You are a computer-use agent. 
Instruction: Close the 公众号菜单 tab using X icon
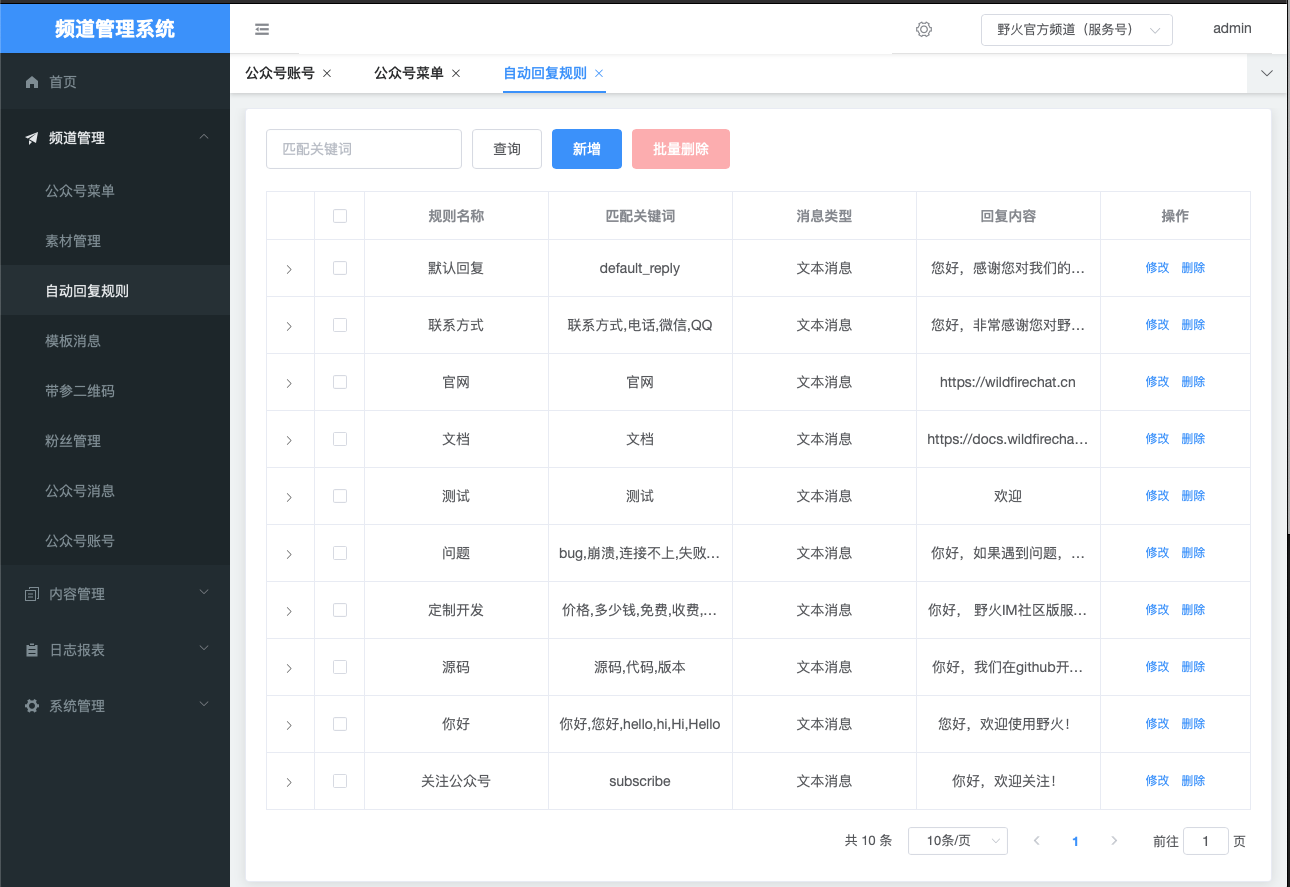pyautogui.click(x=456, y=73)
